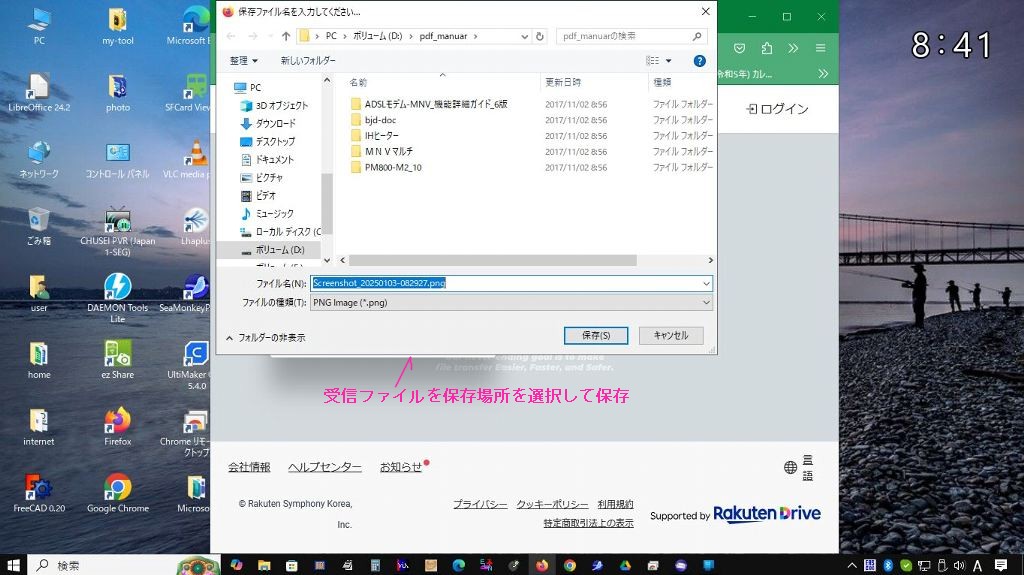Select the PM800-M2_10 folder

393,167
